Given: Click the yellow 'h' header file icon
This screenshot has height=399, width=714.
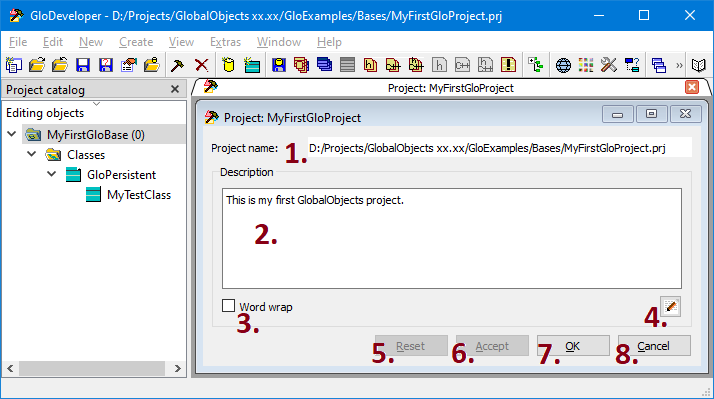Looking at the screenshot, I should [x=370, y=65].
